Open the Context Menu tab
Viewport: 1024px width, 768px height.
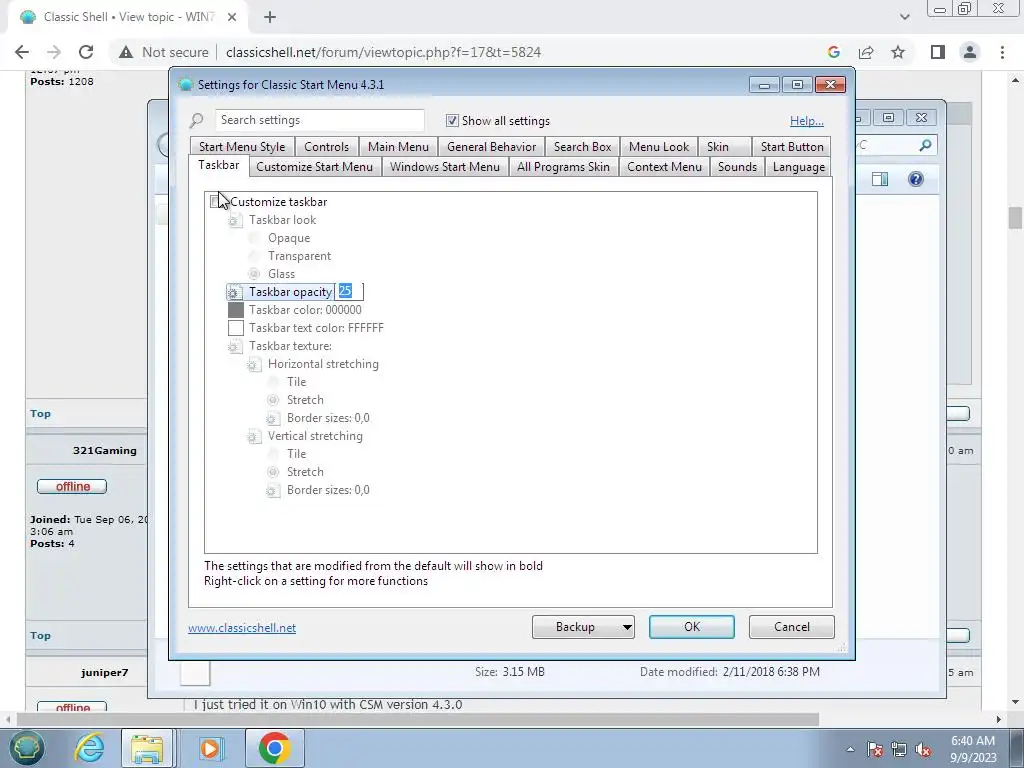tap(664, 167)
